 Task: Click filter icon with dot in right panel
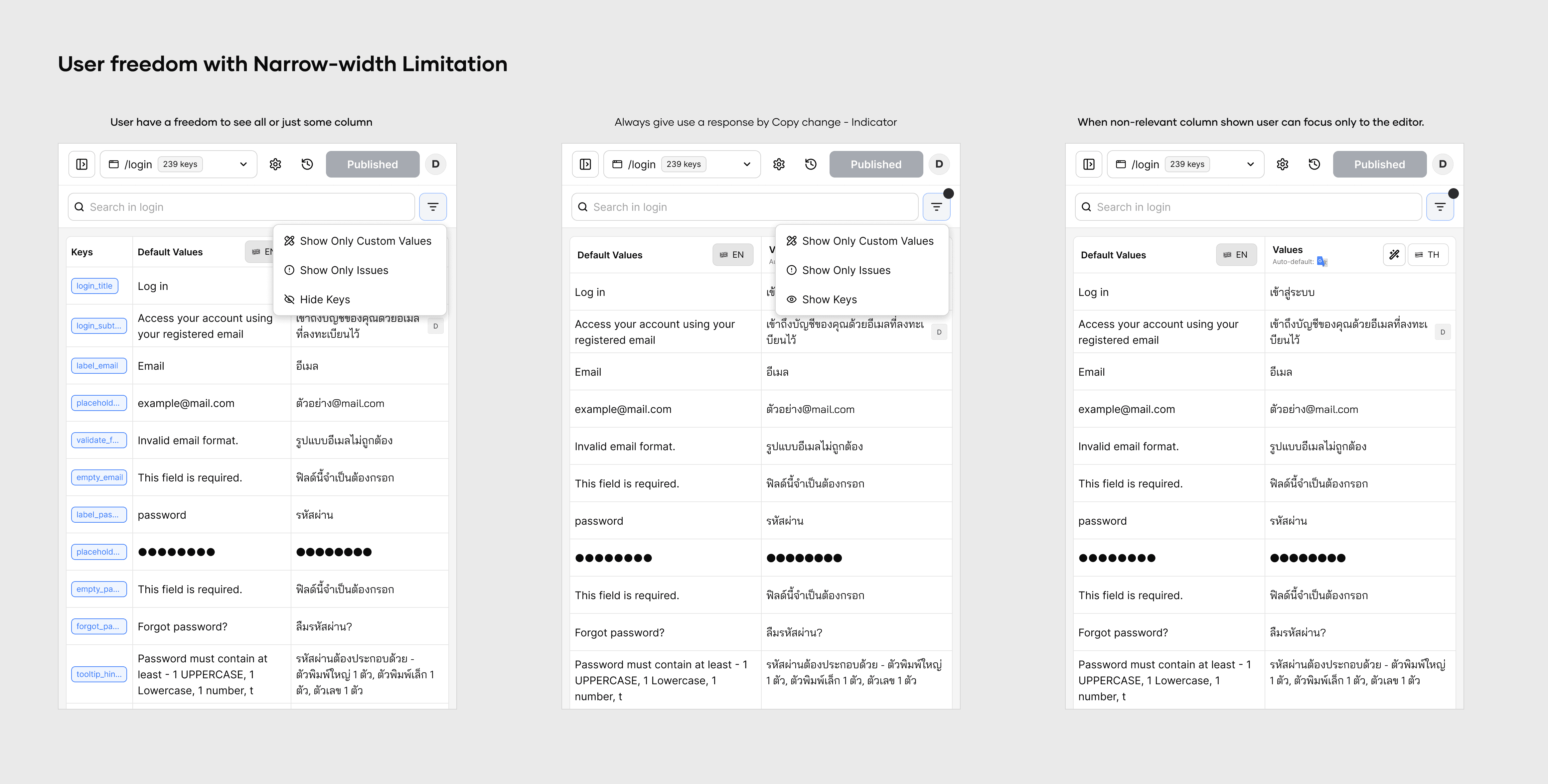pos(1440,207)
